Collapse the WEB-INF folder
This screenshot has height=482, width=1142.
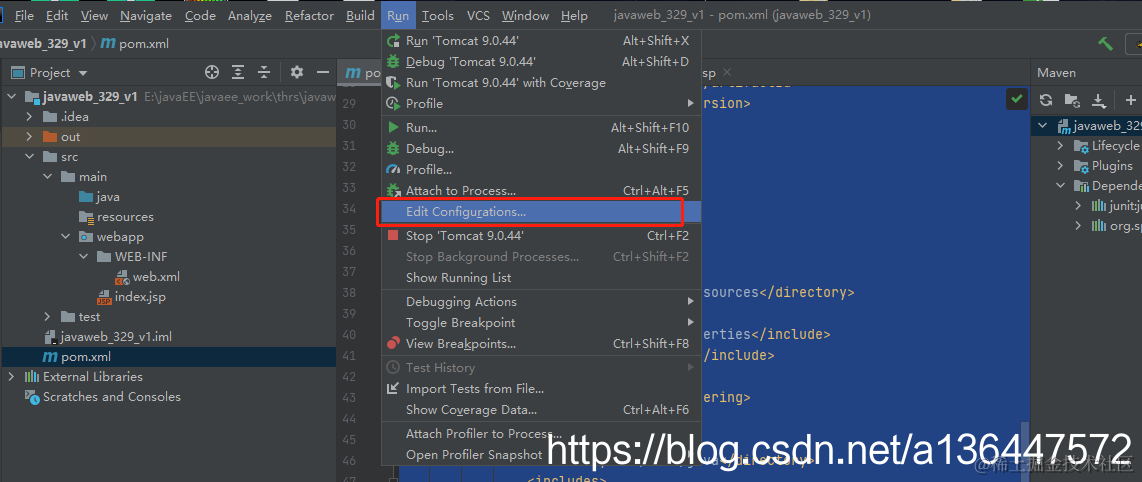pyautogui.click(x=83, y=257)
